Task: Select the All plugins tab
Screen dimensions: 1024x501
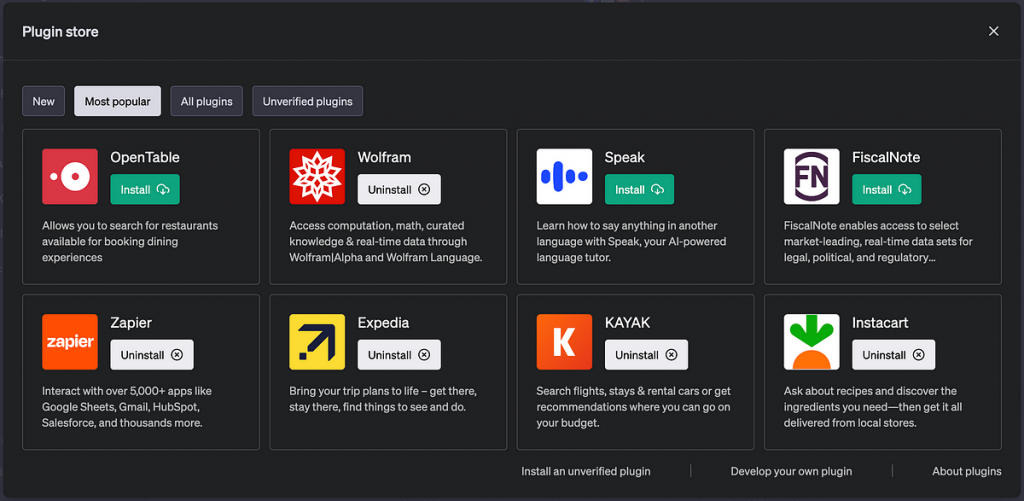Action: click(x=206, y=101)
